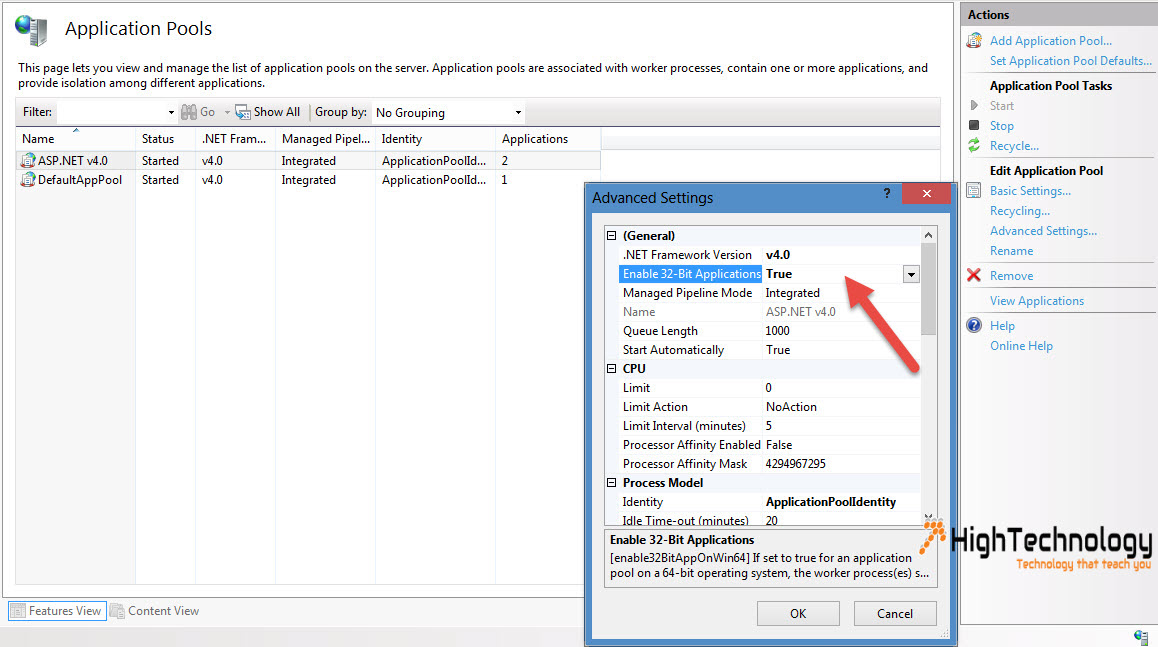Click the Basic Settings page icon
Screen dimensions: 1158x647
[x=974, y=191]
